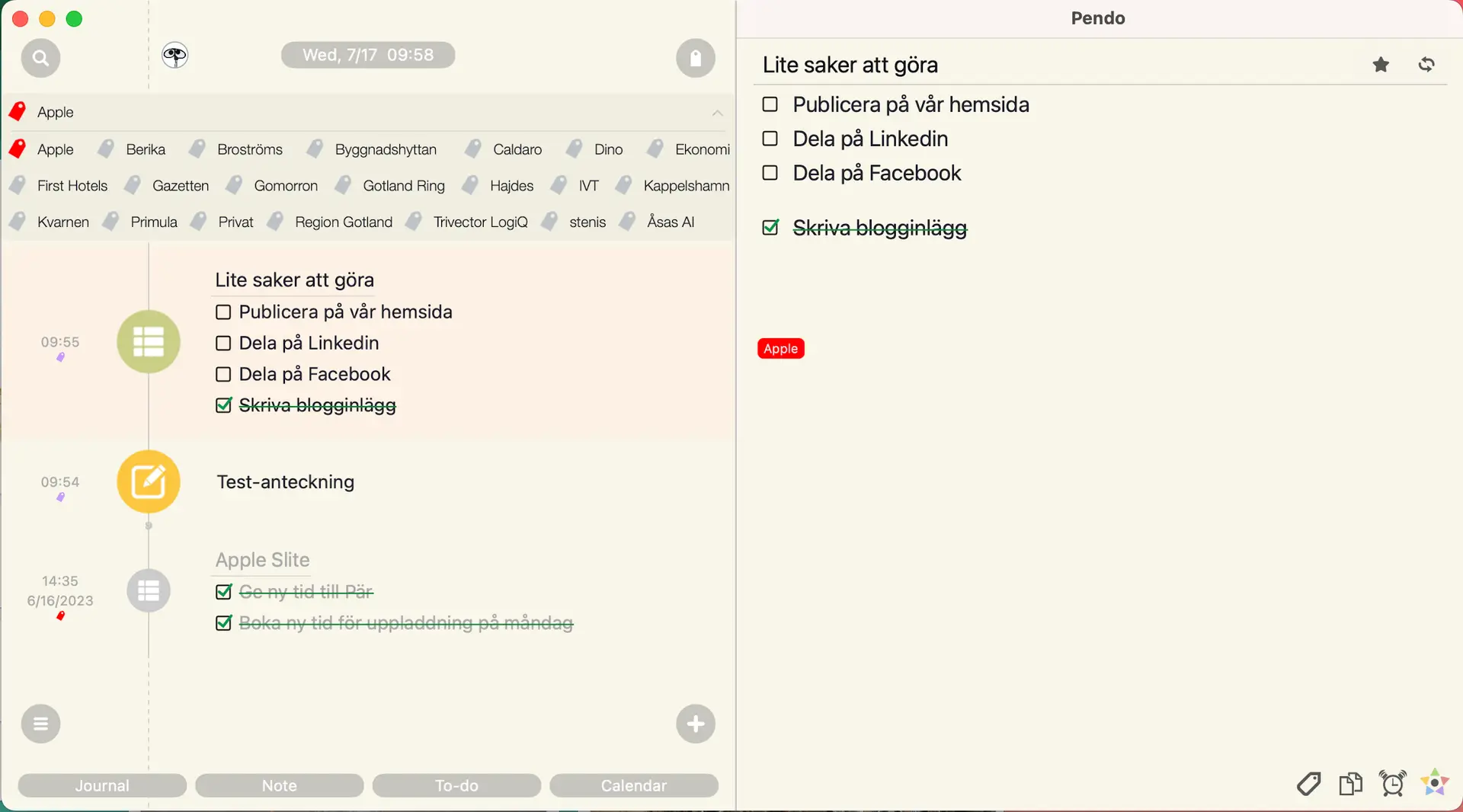Collapse the tag list chevron
Screen dimensions: 1463x812
717,113
